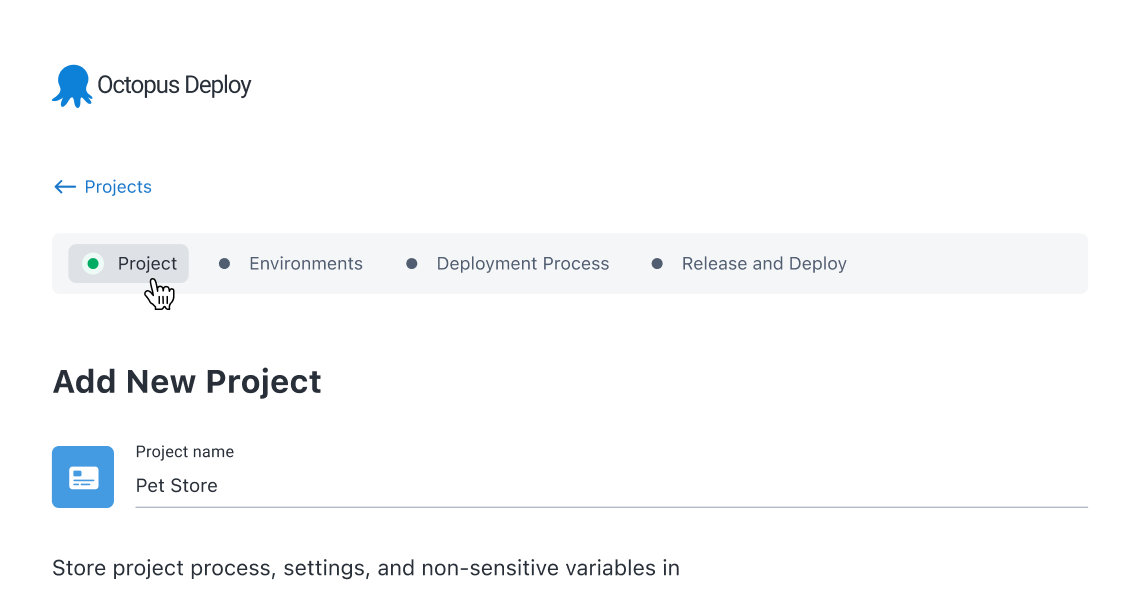Go to the Release and Deploy step
1140x600 pixels.
click(764, 264)
